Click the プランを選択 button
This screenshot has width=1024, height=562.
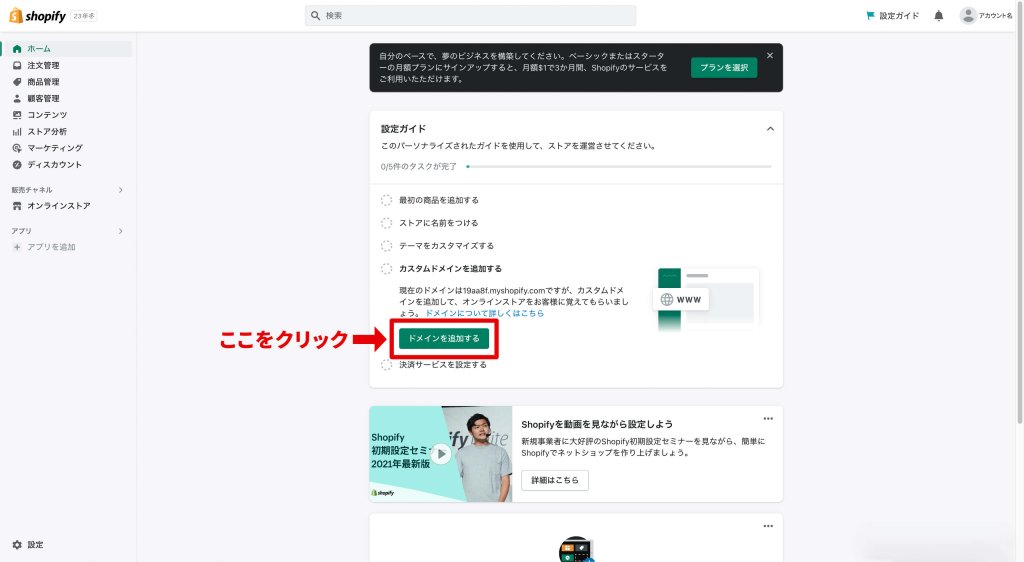724,67
